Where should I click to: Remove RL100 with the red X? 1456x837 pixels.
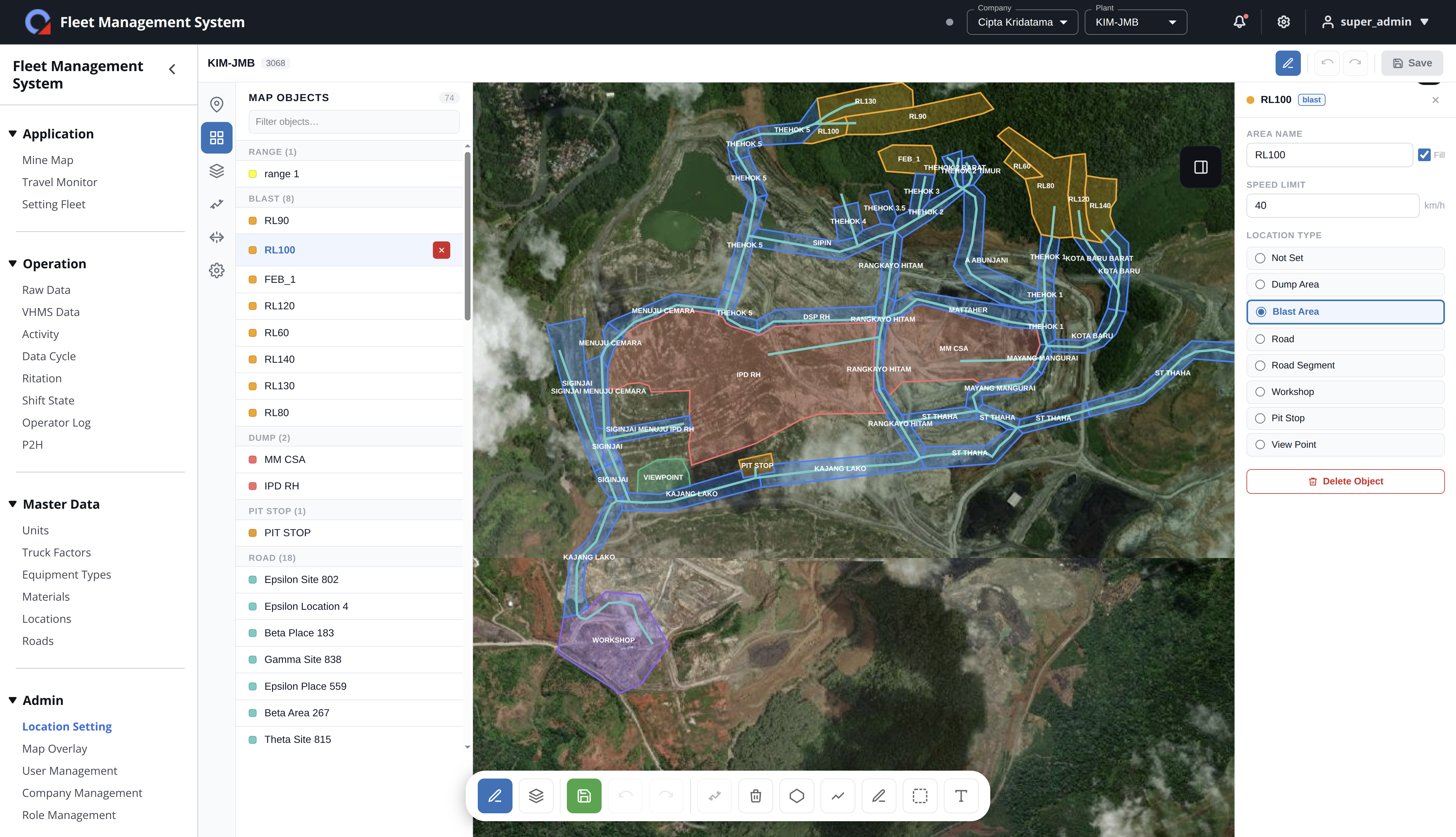pyautogui.click(x=441, y=250)
